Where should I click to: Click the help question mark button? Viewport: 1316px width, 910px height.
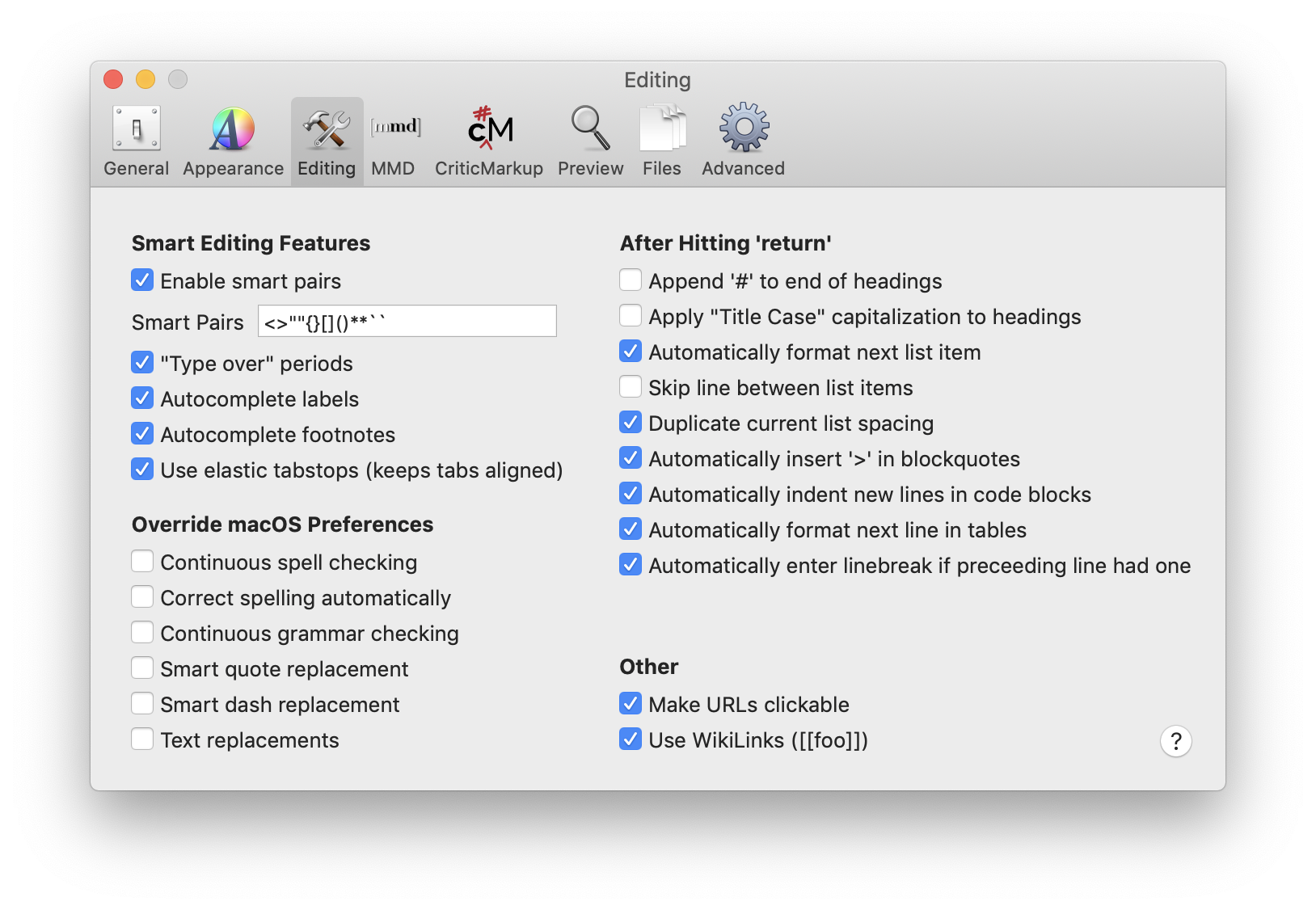pyautogui.click(x=1175, y=740)
